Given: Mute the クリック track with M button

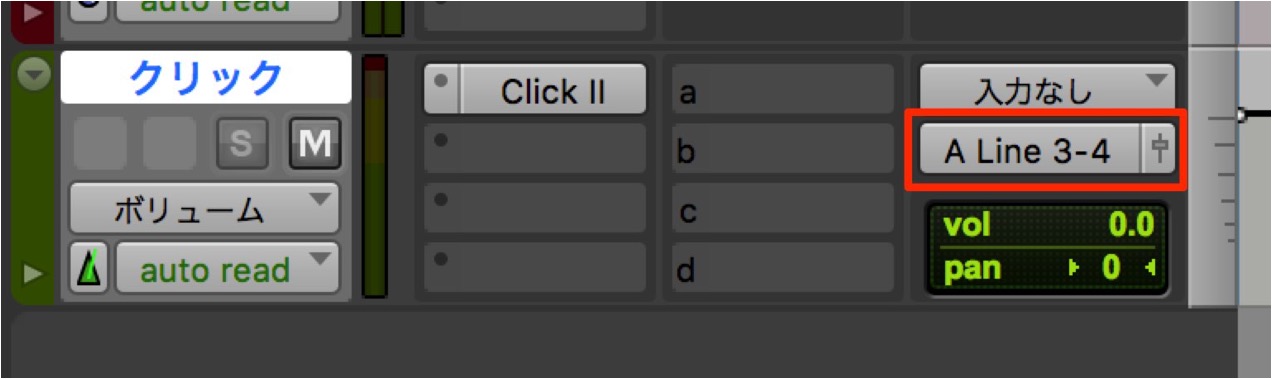Looking at the screenshot, I should (x=315, y=144).
